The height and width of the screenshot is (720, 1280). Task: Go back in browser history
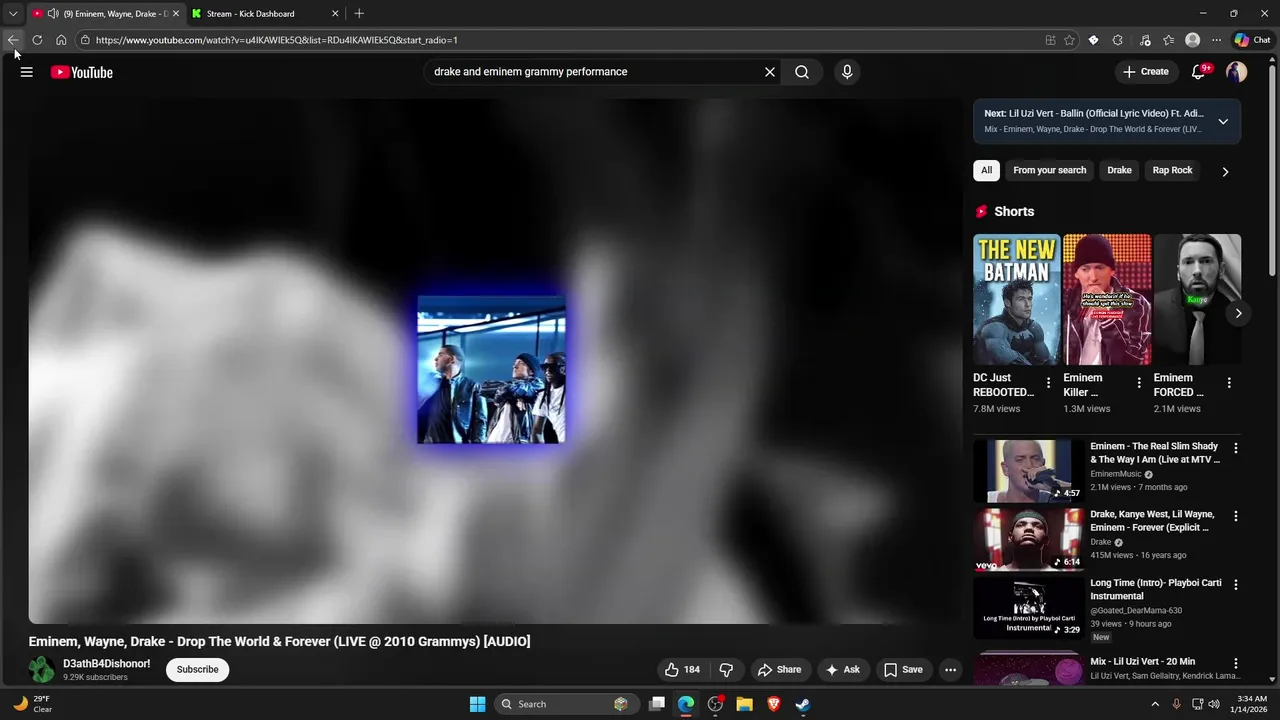click(x=13, y=40)
